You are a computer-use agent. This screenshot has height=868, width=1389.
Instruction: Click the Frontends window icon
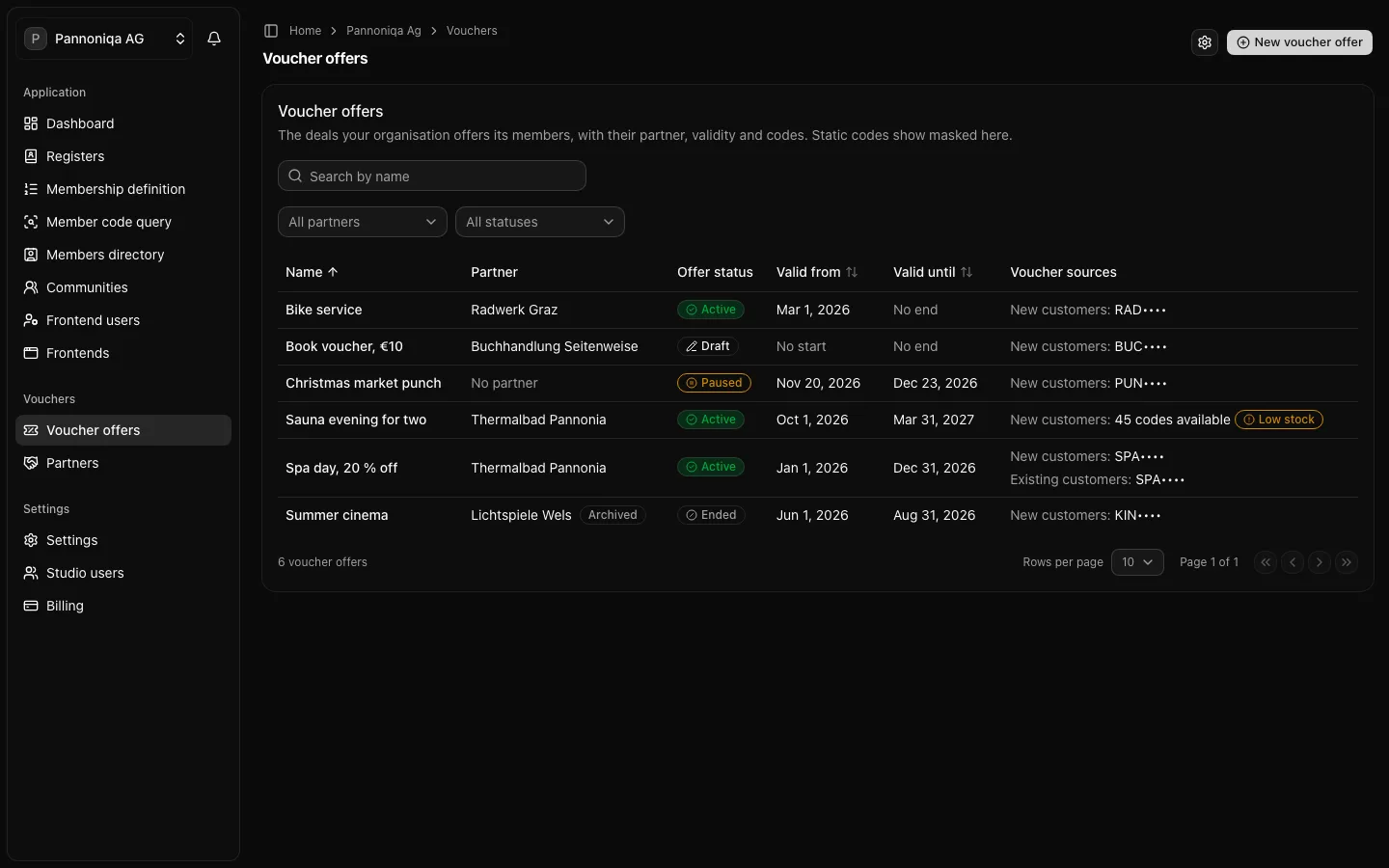pos(31,353)
